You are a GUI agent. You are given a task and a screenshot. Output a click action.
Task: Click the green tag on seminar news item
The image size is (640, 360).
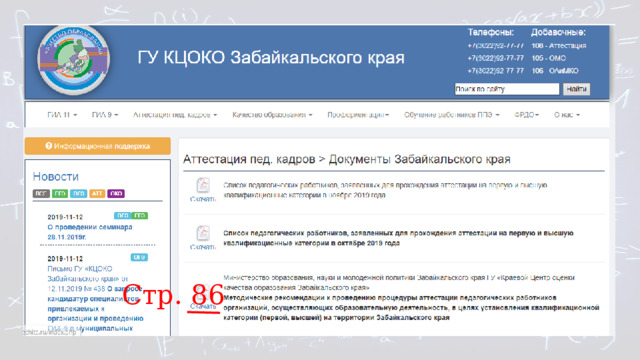[140, 216]
